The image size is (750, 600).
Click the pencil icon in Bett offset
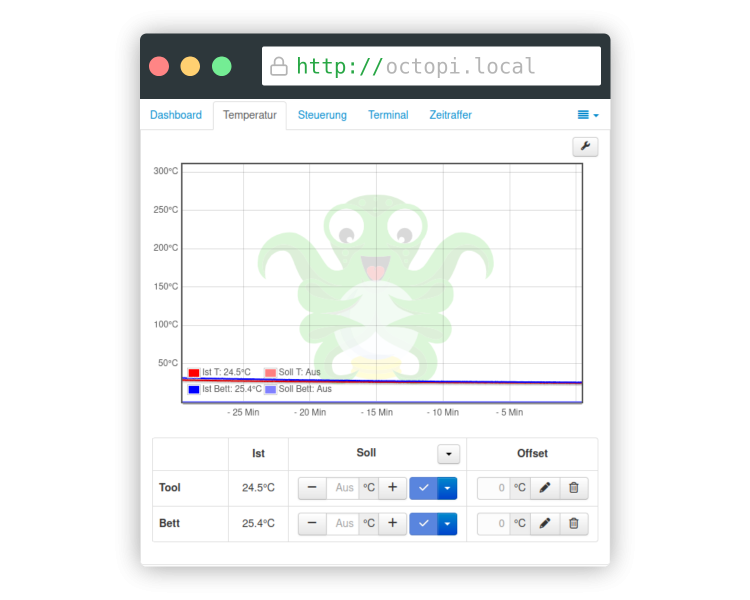pos(545,523)
